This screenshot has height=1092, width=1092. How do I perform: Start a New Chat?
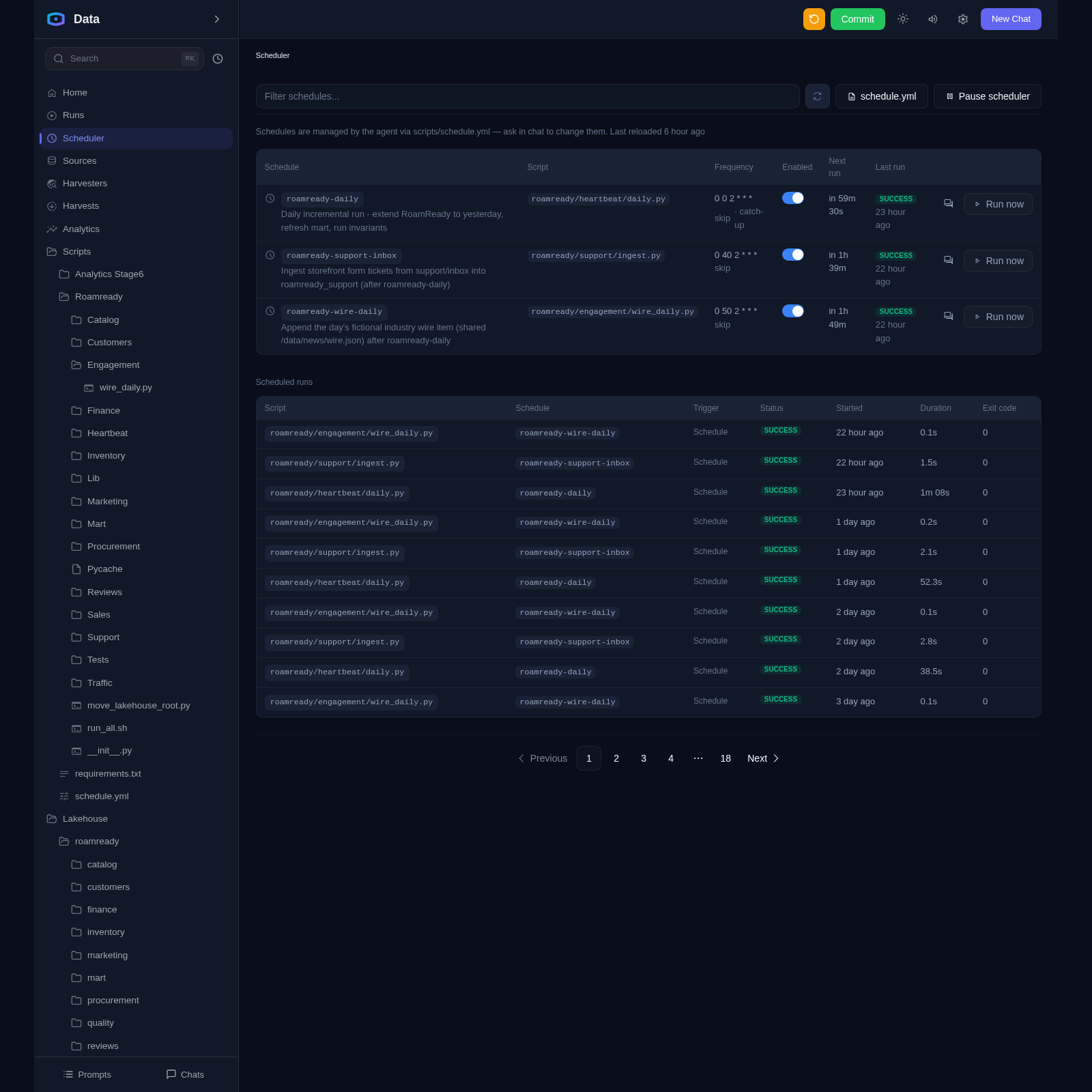pyautogui.click(x=1011, y=19)
